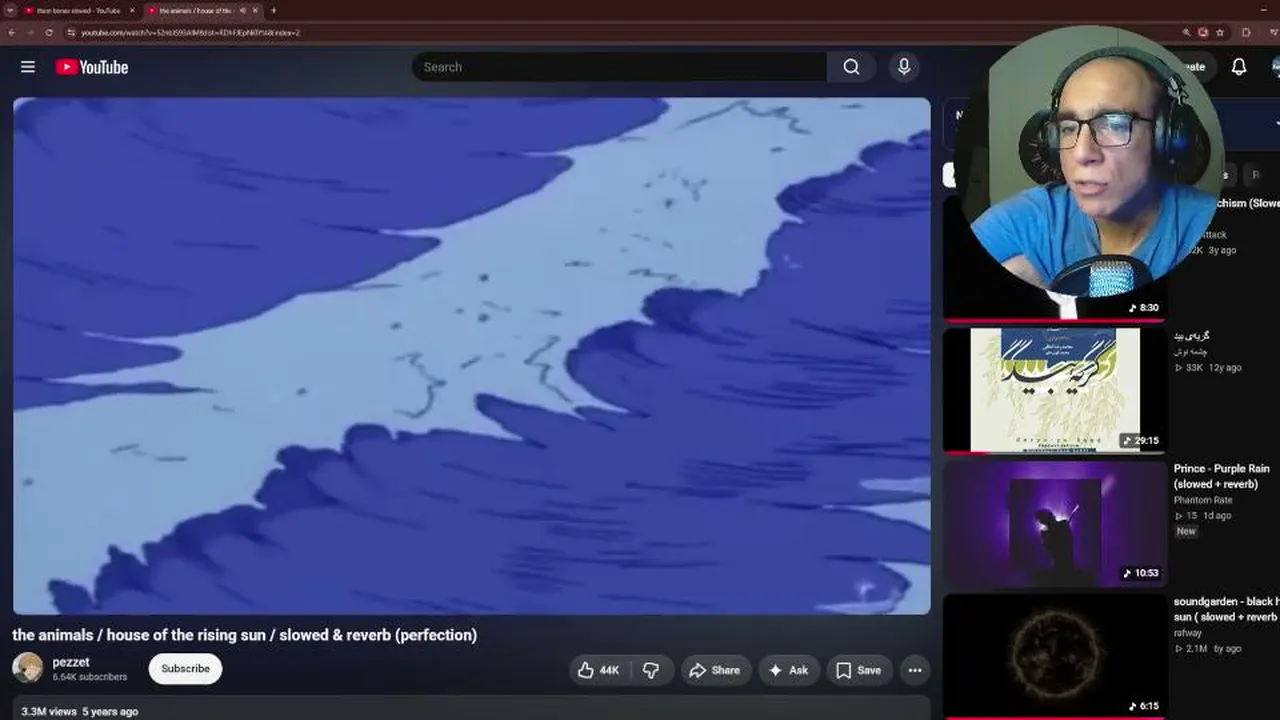This screenshot has width=1280, height=720.
Task: Click the zoom magnifier icon in address bar
Action: click(x=1187, y=32)
